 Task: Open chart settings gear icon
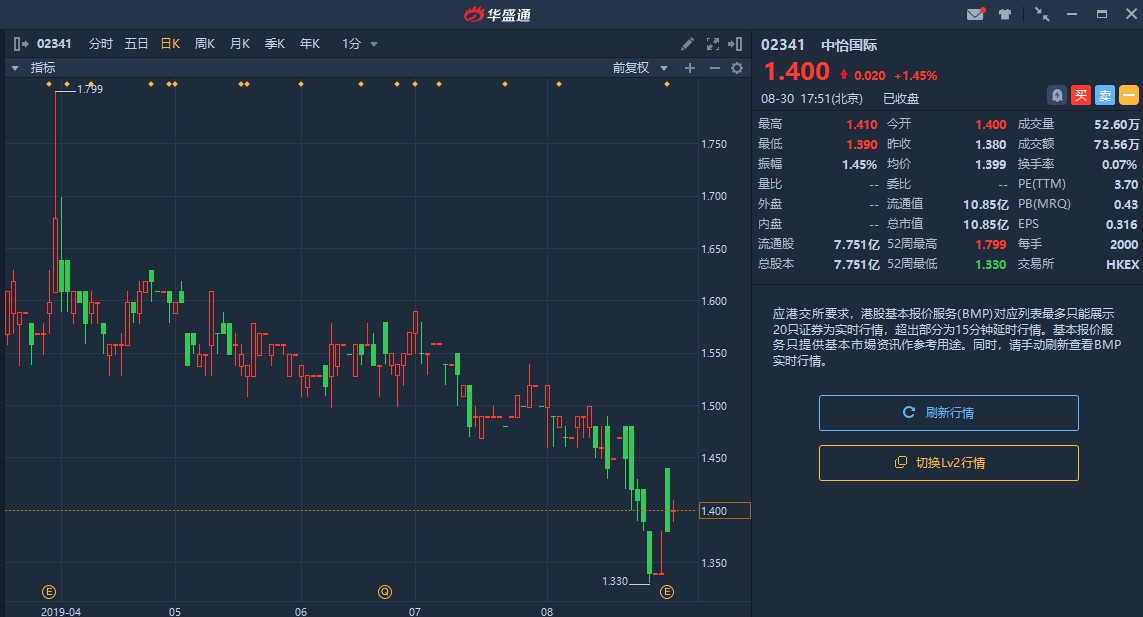tap(737, 68)
